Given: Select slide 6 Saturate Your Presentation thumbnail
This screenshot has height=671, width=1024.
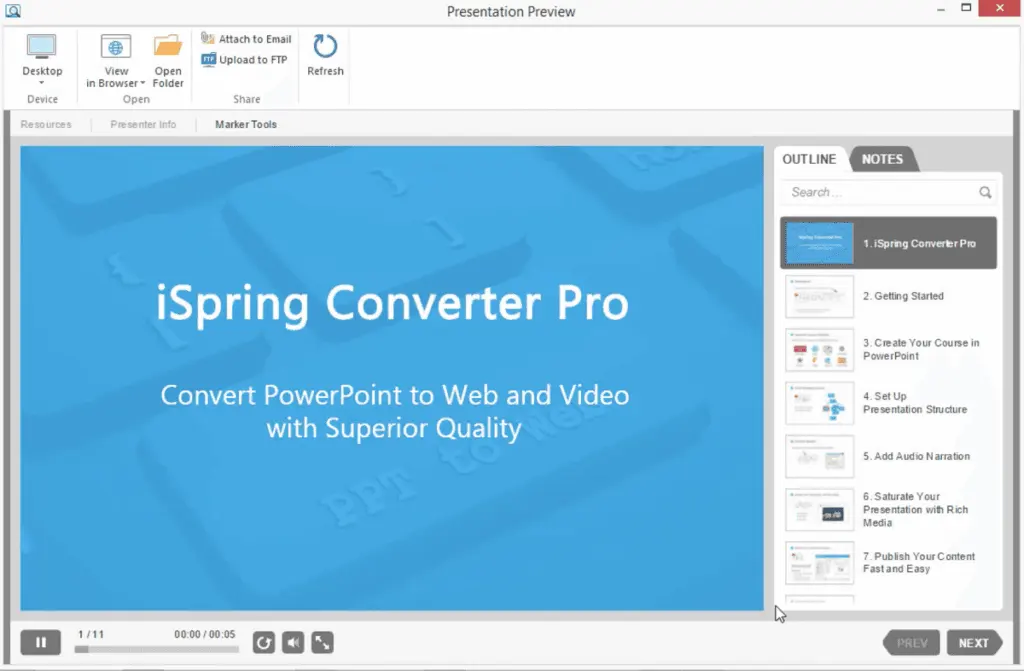Looking at the screenshot, I should pyautogui.click(x=819, y=510).
